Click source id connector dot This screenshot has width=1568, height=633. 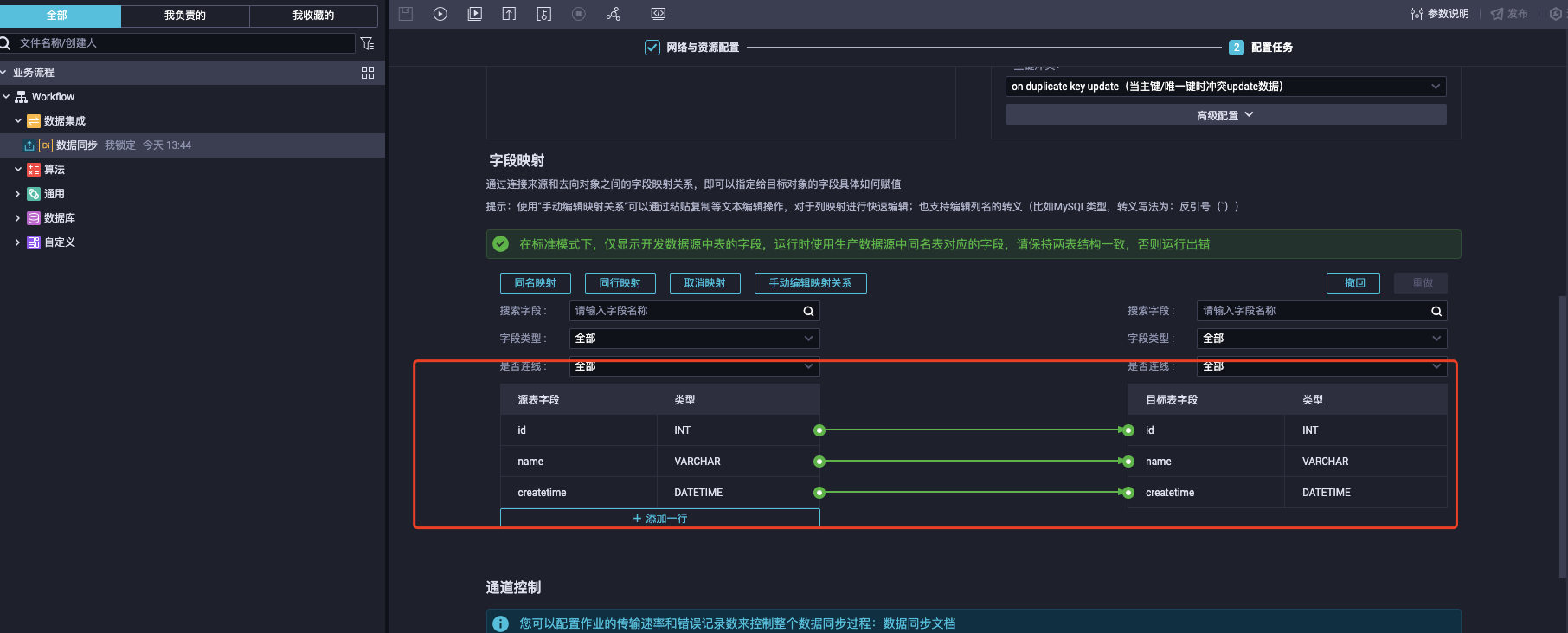(819, 430)
